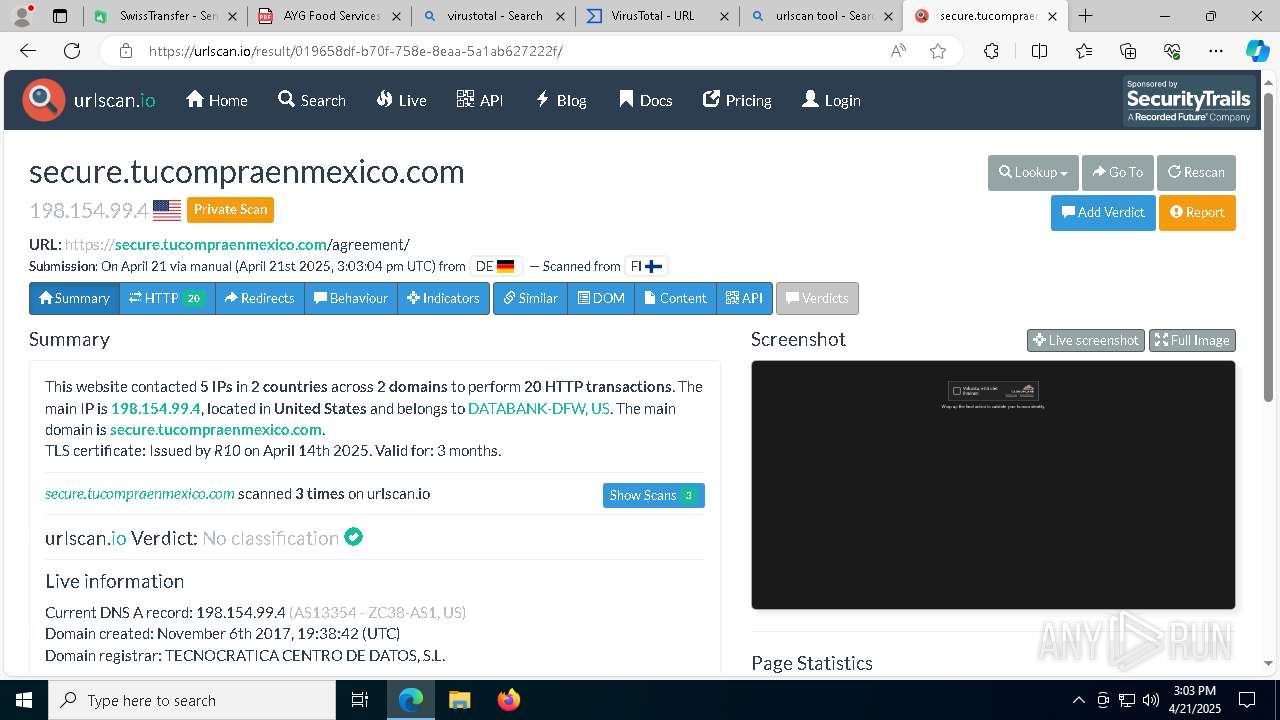Select the Summary tab
1280x720 pixels.
click(x=74, y=298)
